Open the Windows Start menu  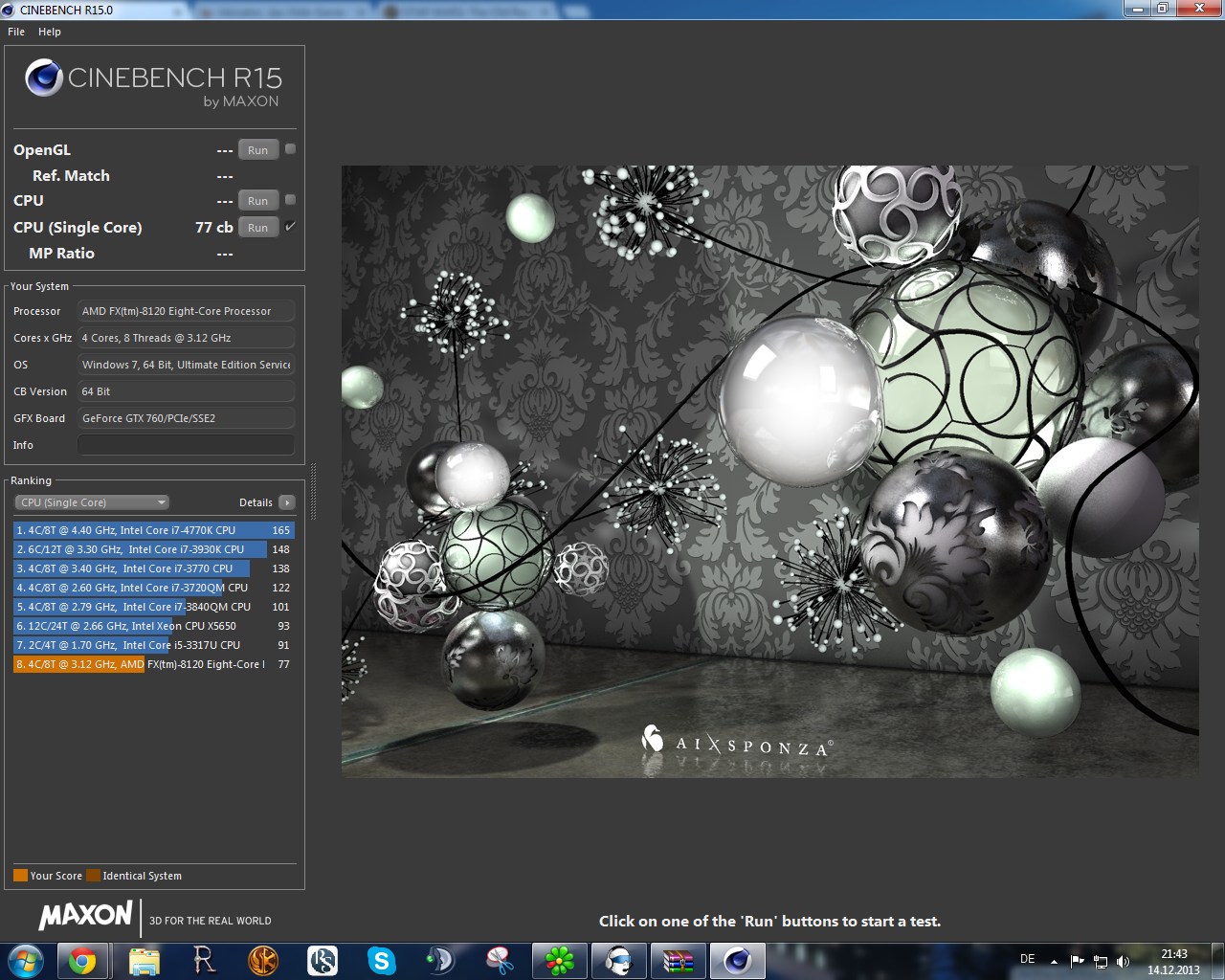click(26, 961)
